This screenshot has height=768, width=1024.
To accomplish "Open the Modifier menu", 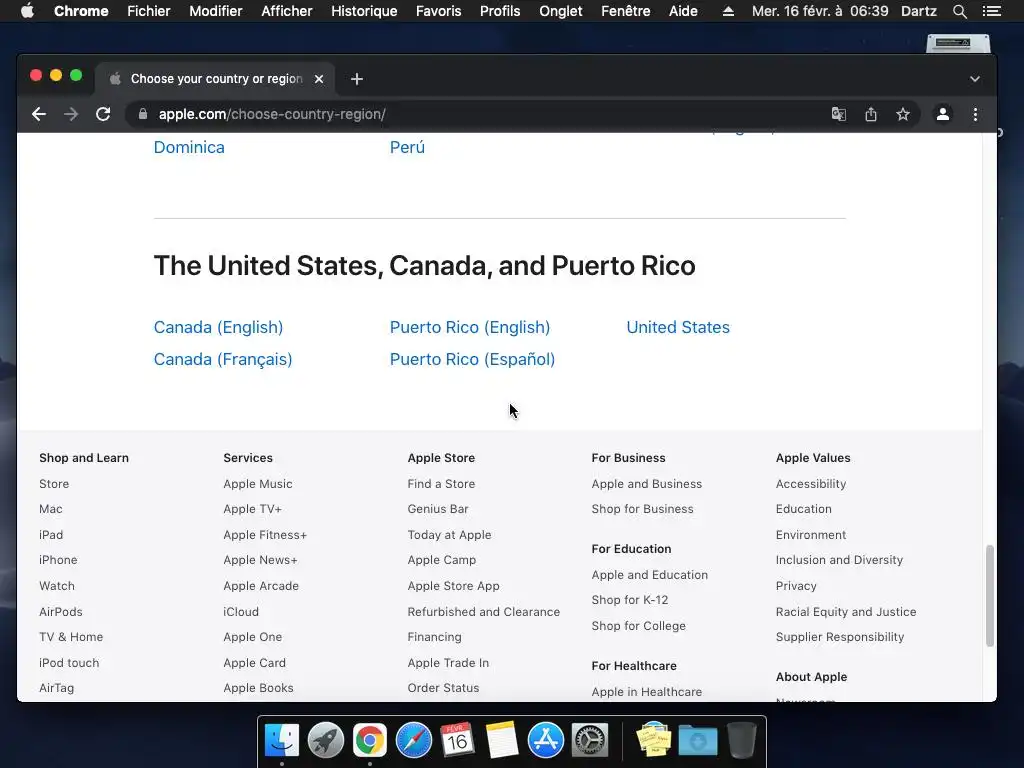I will 216,11.
